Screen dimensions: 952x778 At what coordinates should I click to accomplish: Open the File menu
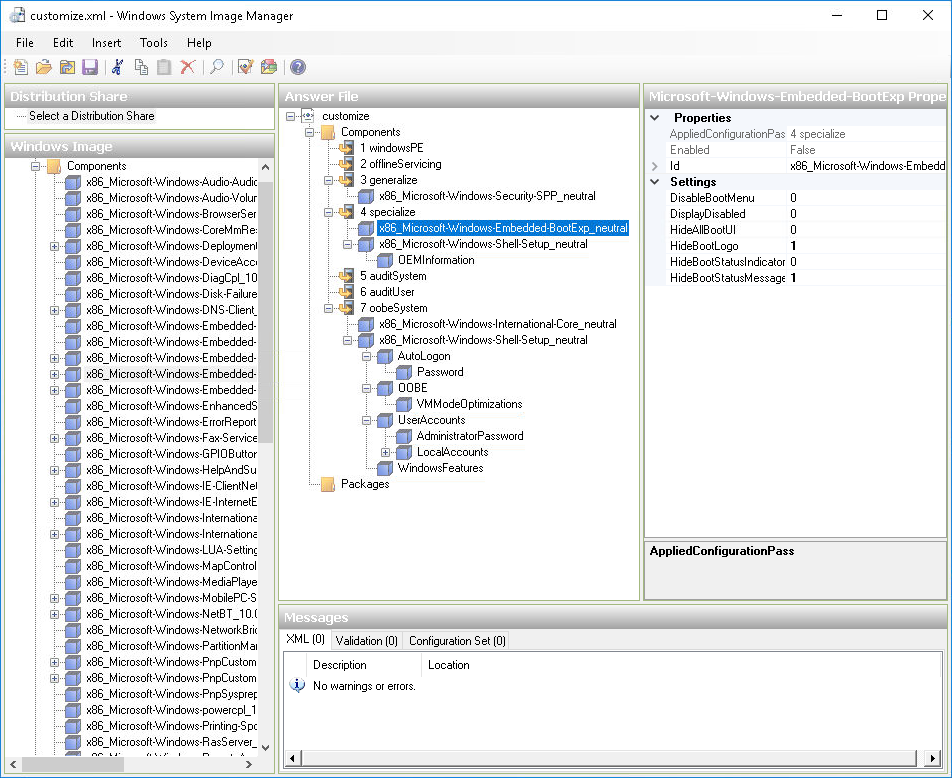(25, 43)
